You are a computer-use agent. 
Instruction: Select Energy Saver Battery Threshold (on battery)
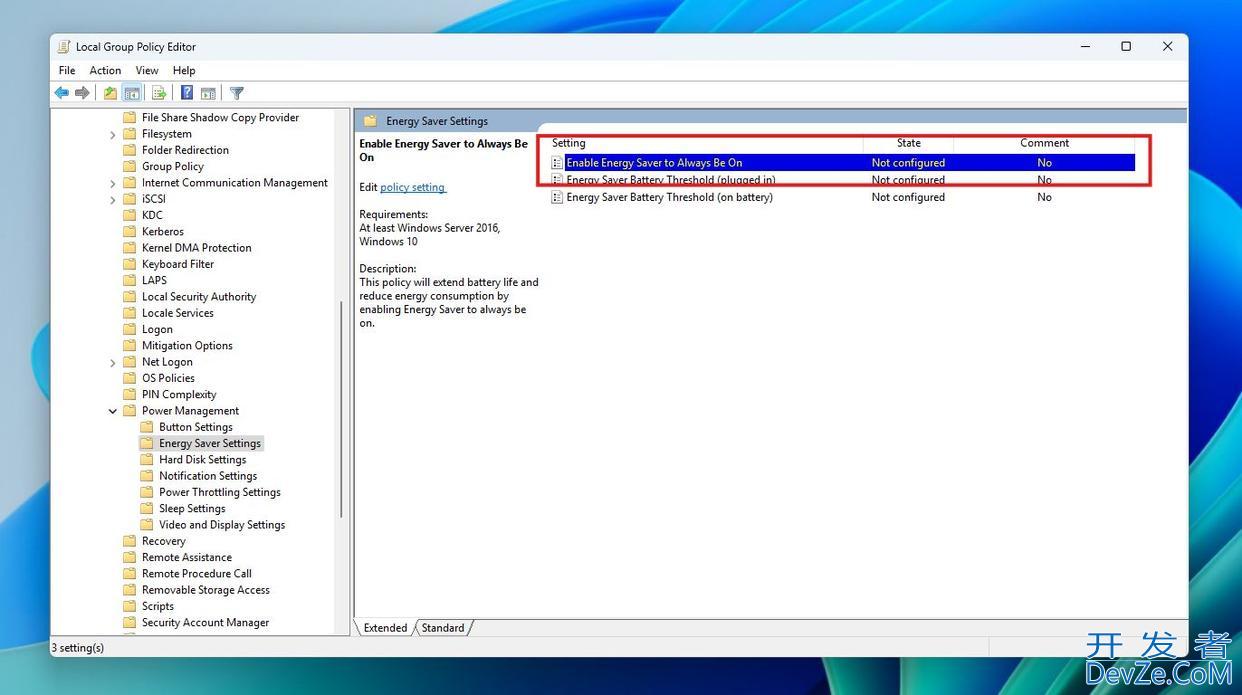tap(669, 197)
